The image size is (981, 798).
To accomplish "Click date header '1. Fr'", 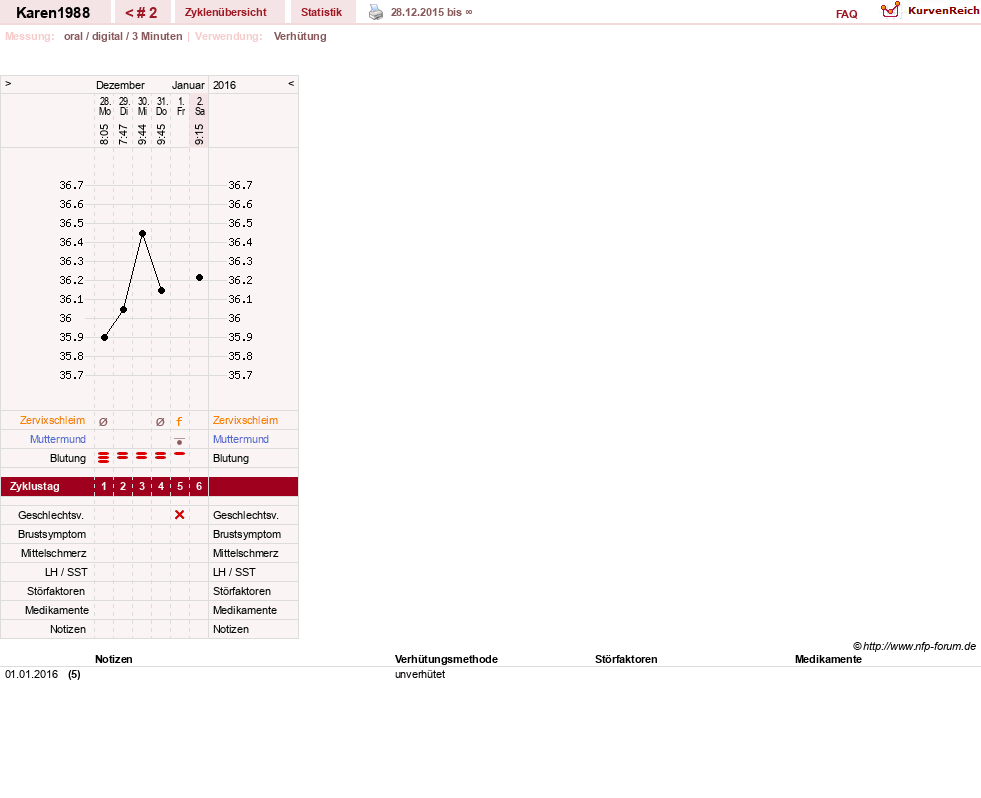I will point(181,106).
